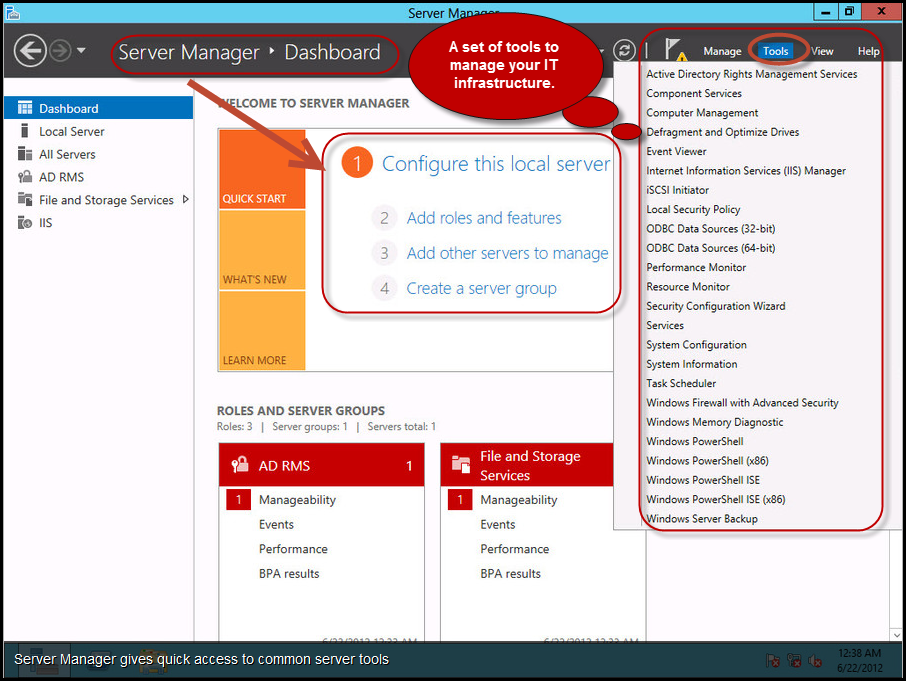Expand File and Storage Services submenu arrow
906x681 pixels.
coord(185,199)
